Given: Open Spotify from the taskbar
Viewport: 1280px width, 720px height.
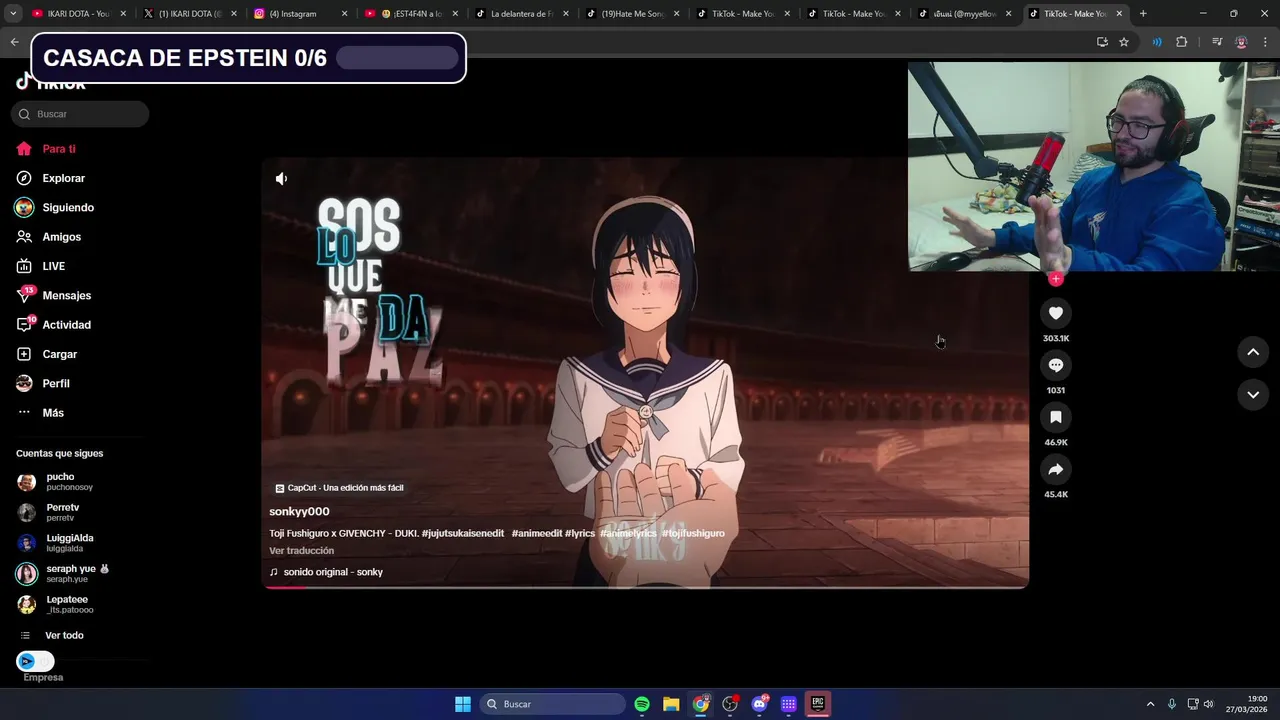Looking at the screenshot, I should 642,704.
